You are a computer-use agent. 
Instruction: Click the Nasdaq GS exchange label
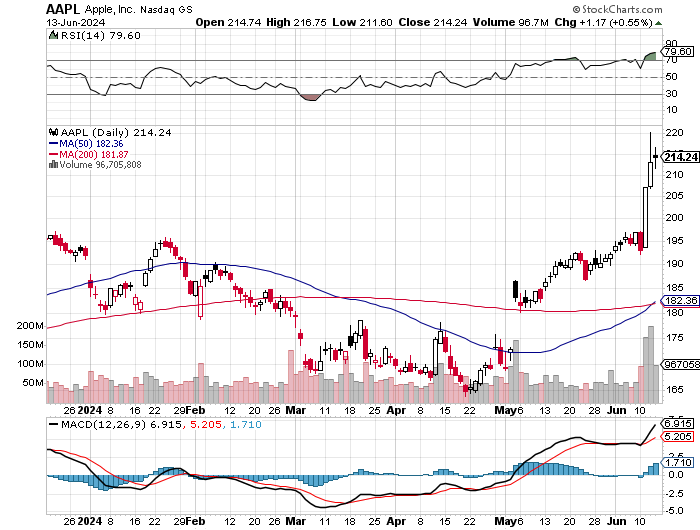pos(166,9)
